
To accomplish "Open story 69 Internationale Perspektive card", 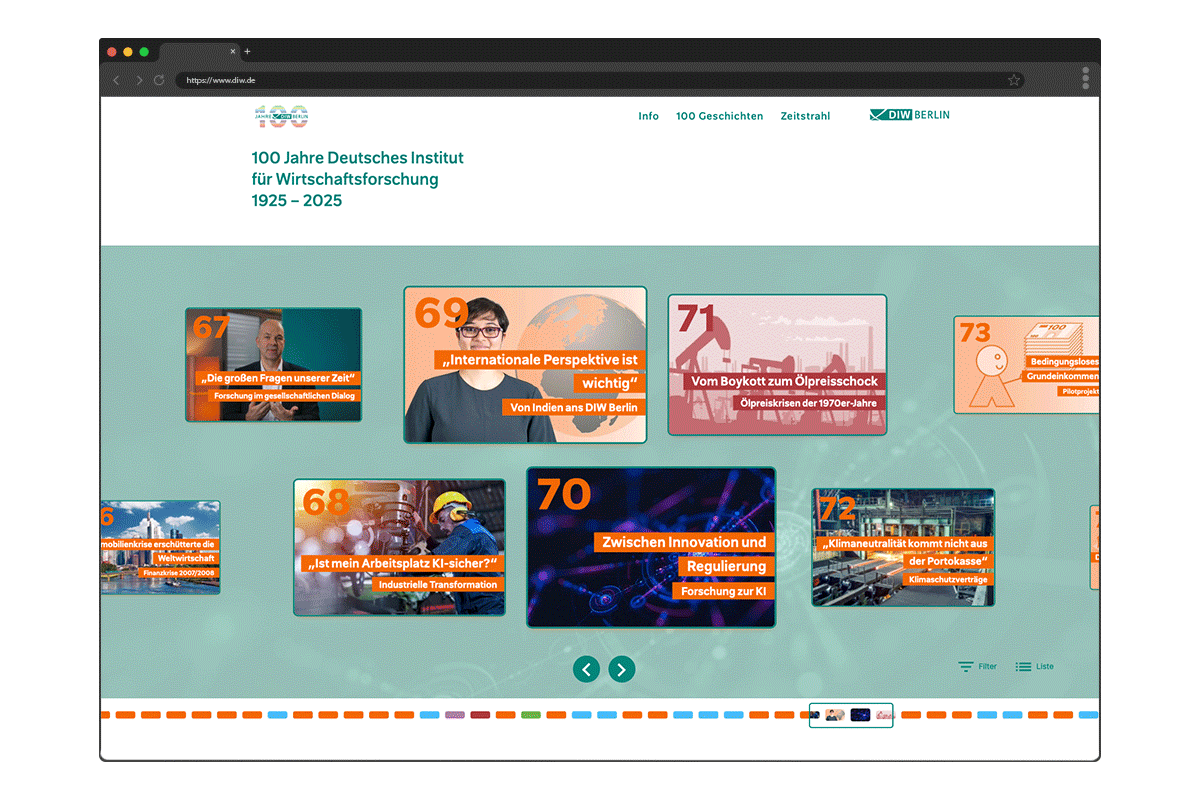I will pos(525,365).
